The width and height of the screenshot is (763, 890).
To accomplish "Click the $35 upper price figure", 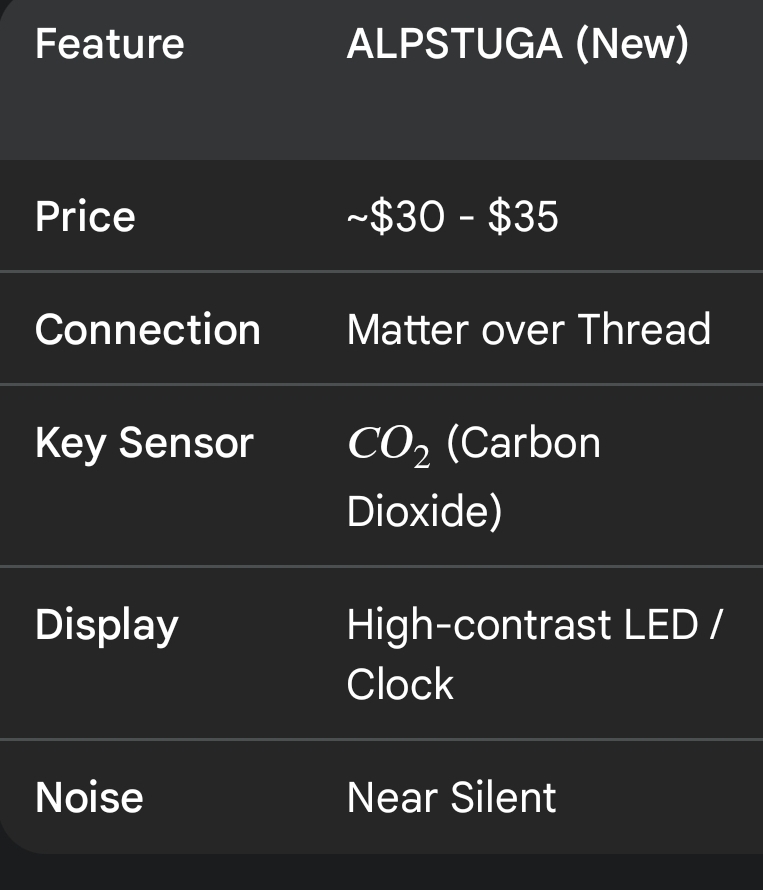I will (x=523, y=216).
